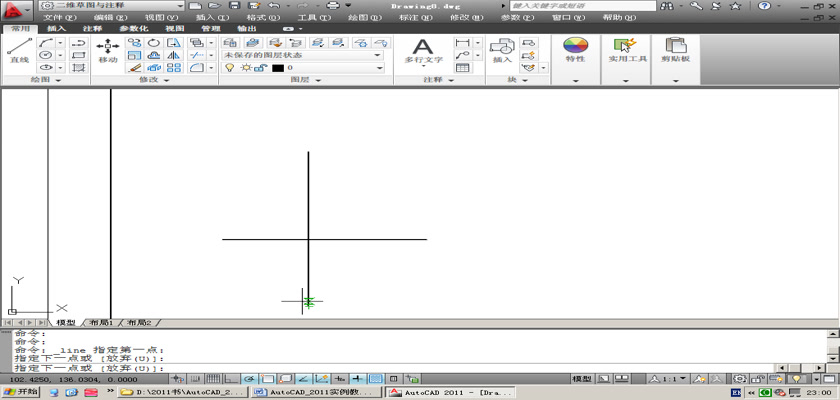Switch to the 参数化 ribbon tab
Image resolution: width=840 pixels, height=400 pixels.
(134, 28)
